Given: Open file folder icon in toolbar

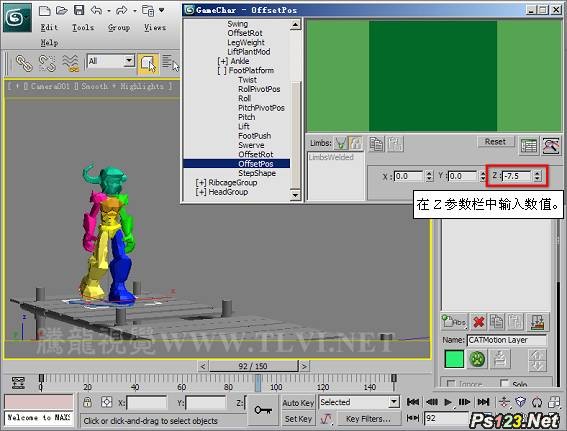Looking at the screenshot, I should [61, 10].
